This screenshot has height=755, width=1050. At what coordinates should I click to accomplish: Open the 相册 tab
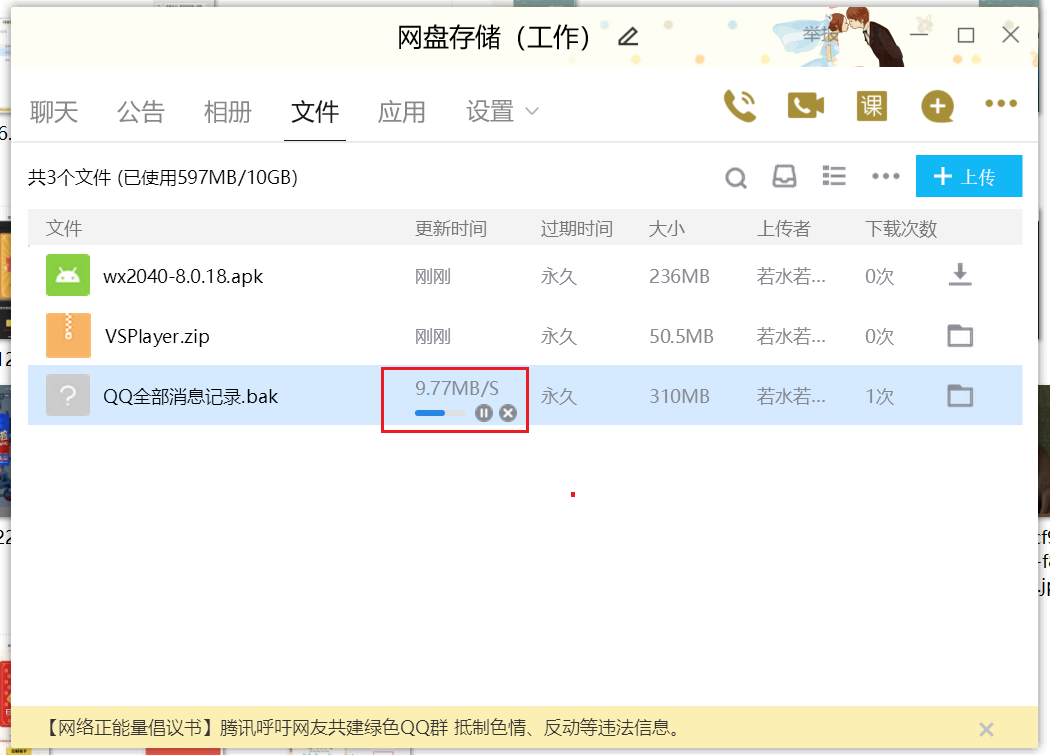pos(227,112)
